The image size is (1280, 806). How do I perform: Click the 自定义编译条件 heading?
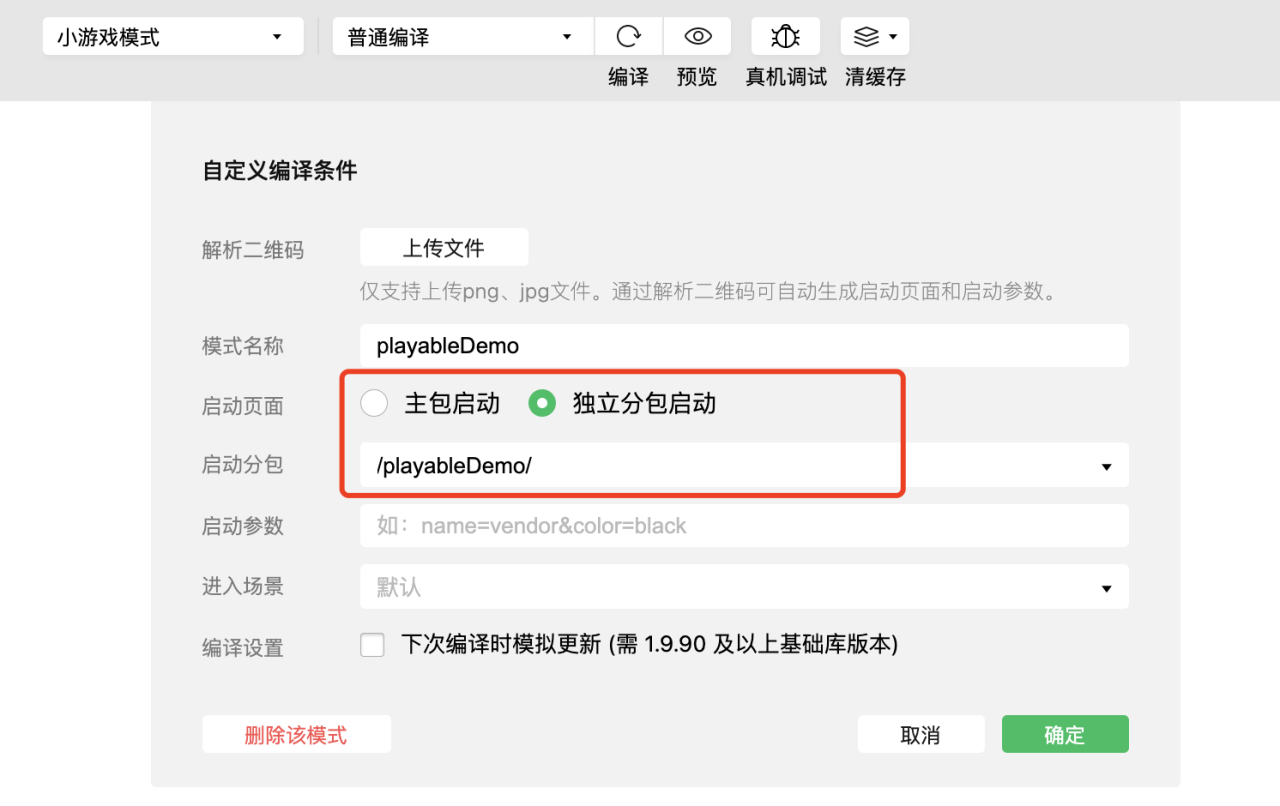click(x=280, y=171)
